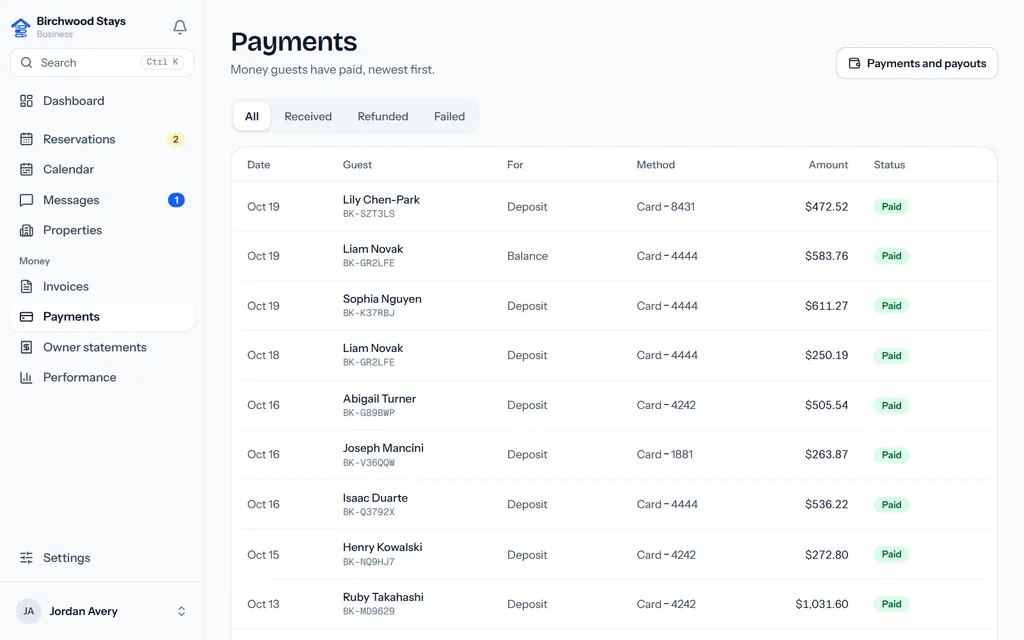
Task: Click guest name Sophia Nguyen
Action: (382, 299)
